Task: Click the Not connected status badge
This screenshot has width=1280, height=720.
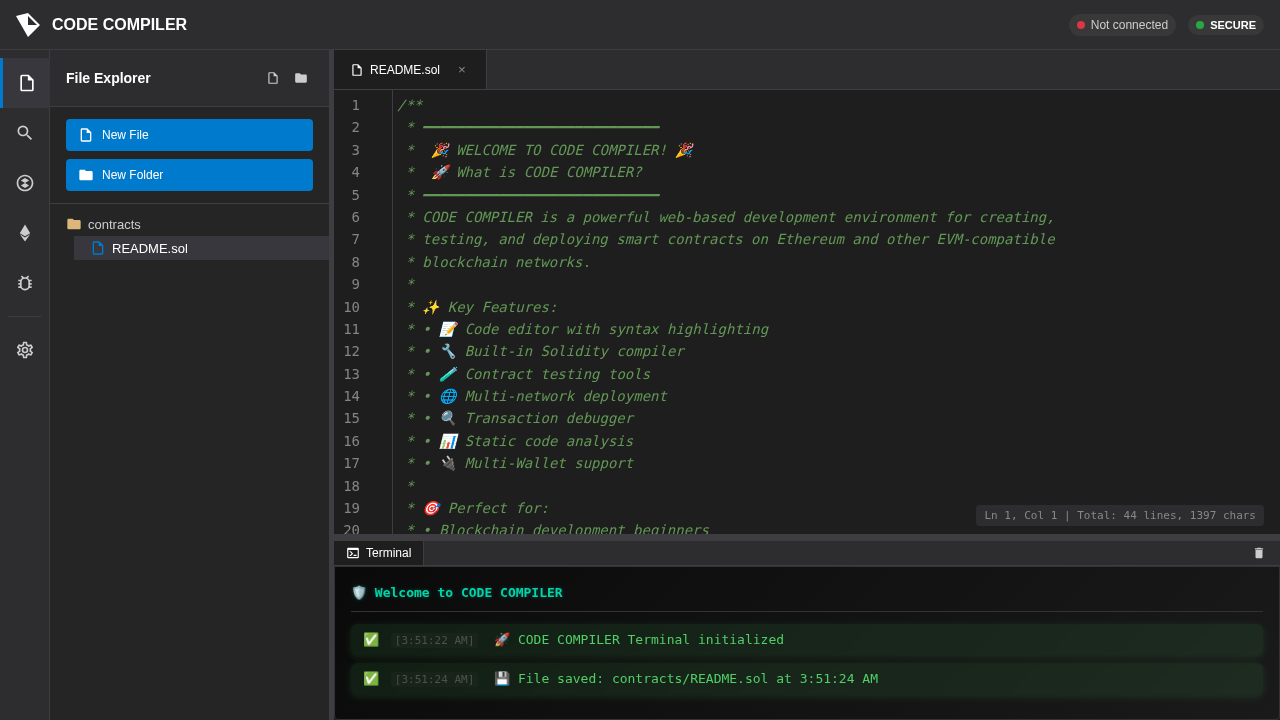Action: coord(1122,25)
